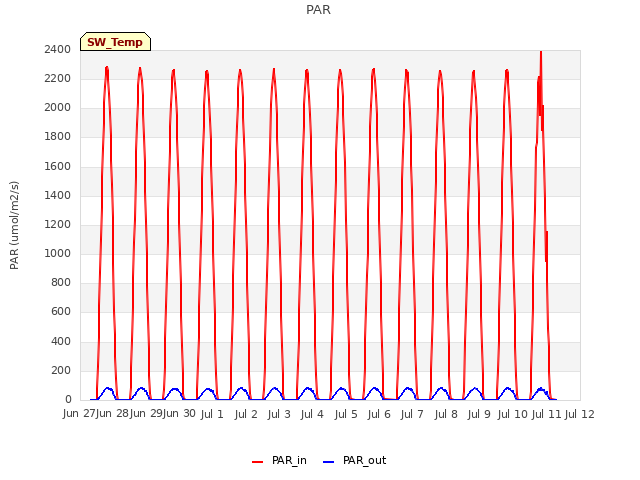This screenshot has width=640, height=480.
Task: Click the Jul 2 x-axis date label
Action: (x=246, y=414)
